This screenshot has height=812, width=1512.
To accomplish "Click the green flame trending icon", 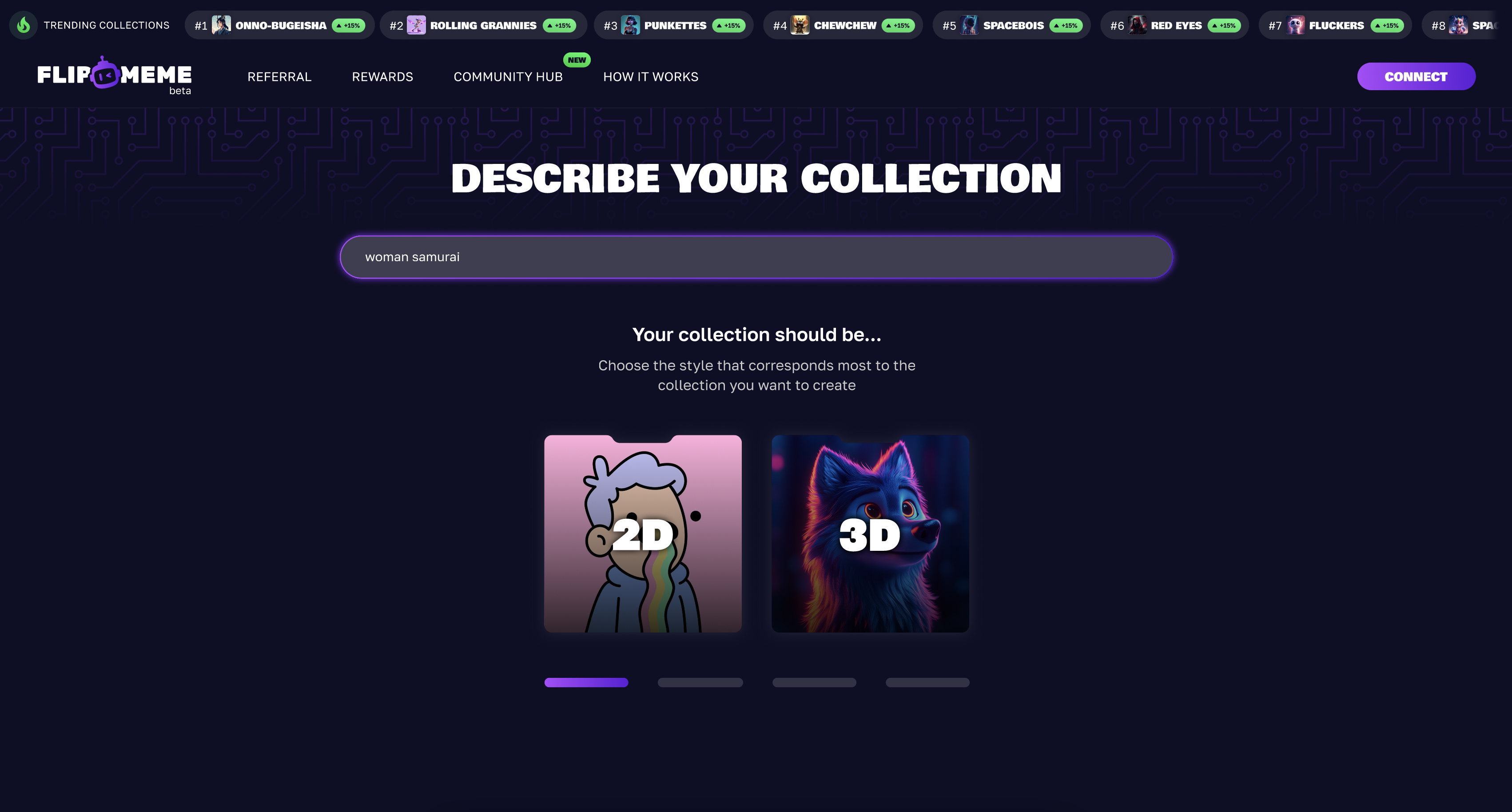I will pyautogui.click(x=24, y=25).
